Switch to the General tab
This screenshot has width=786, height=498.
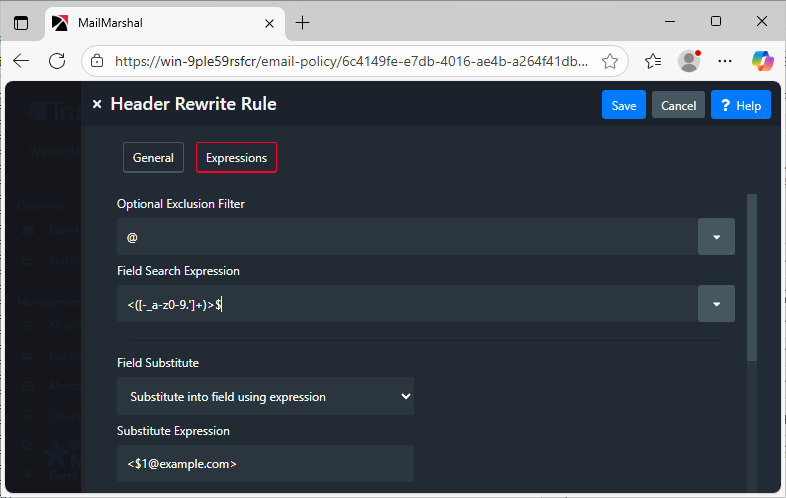click(153, 158)
